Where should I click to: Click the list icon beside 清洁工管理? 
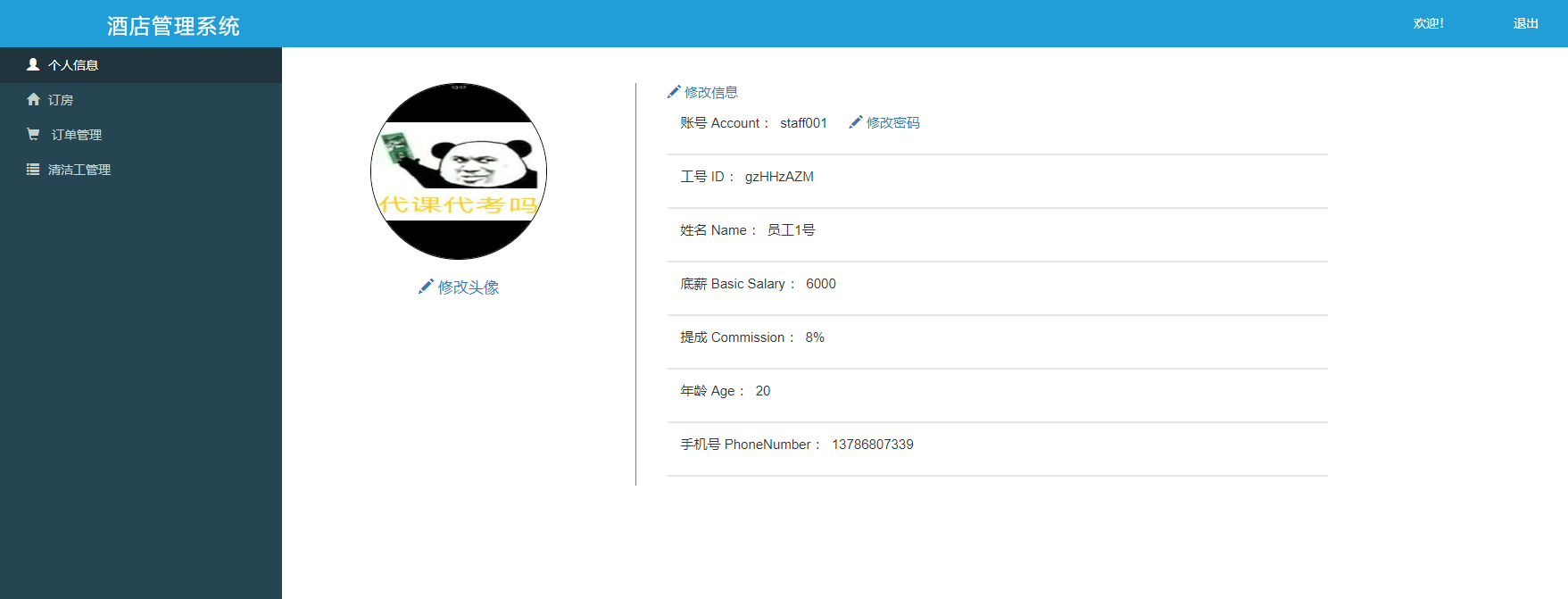tap(33, 169)
